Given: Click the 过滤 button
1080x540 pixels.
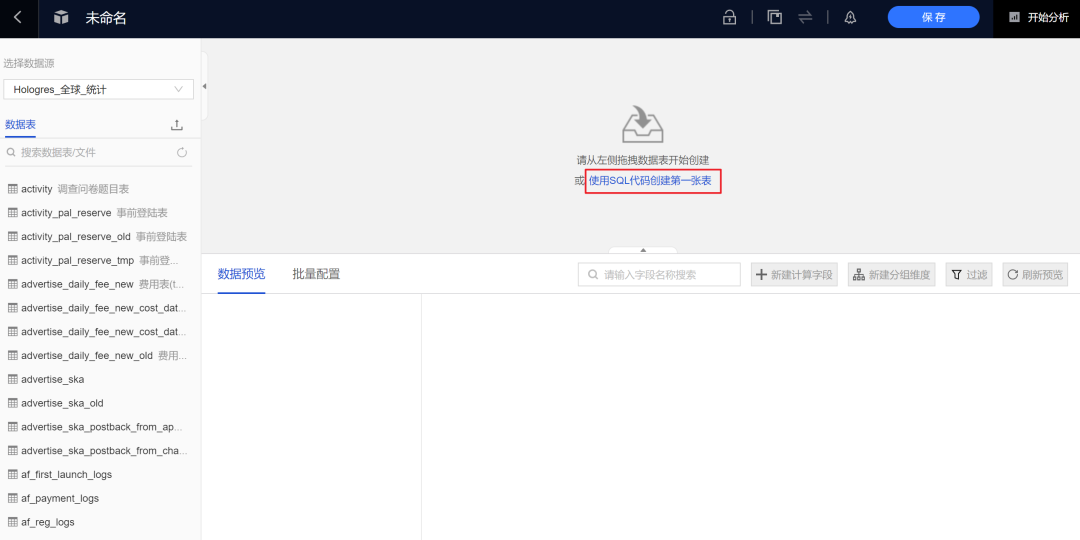Looking at the screenshot, I should (969, 275).
